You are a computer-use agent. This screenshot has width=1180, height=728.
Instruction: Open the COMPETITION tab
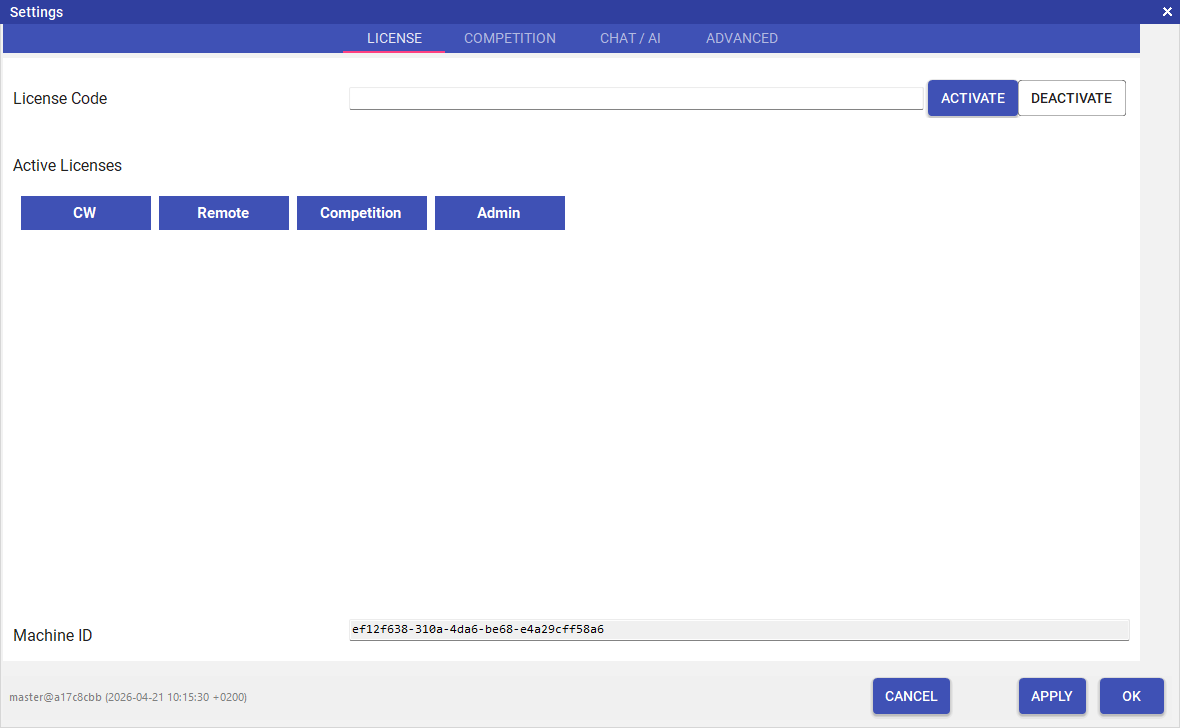(x=509, y=38)
